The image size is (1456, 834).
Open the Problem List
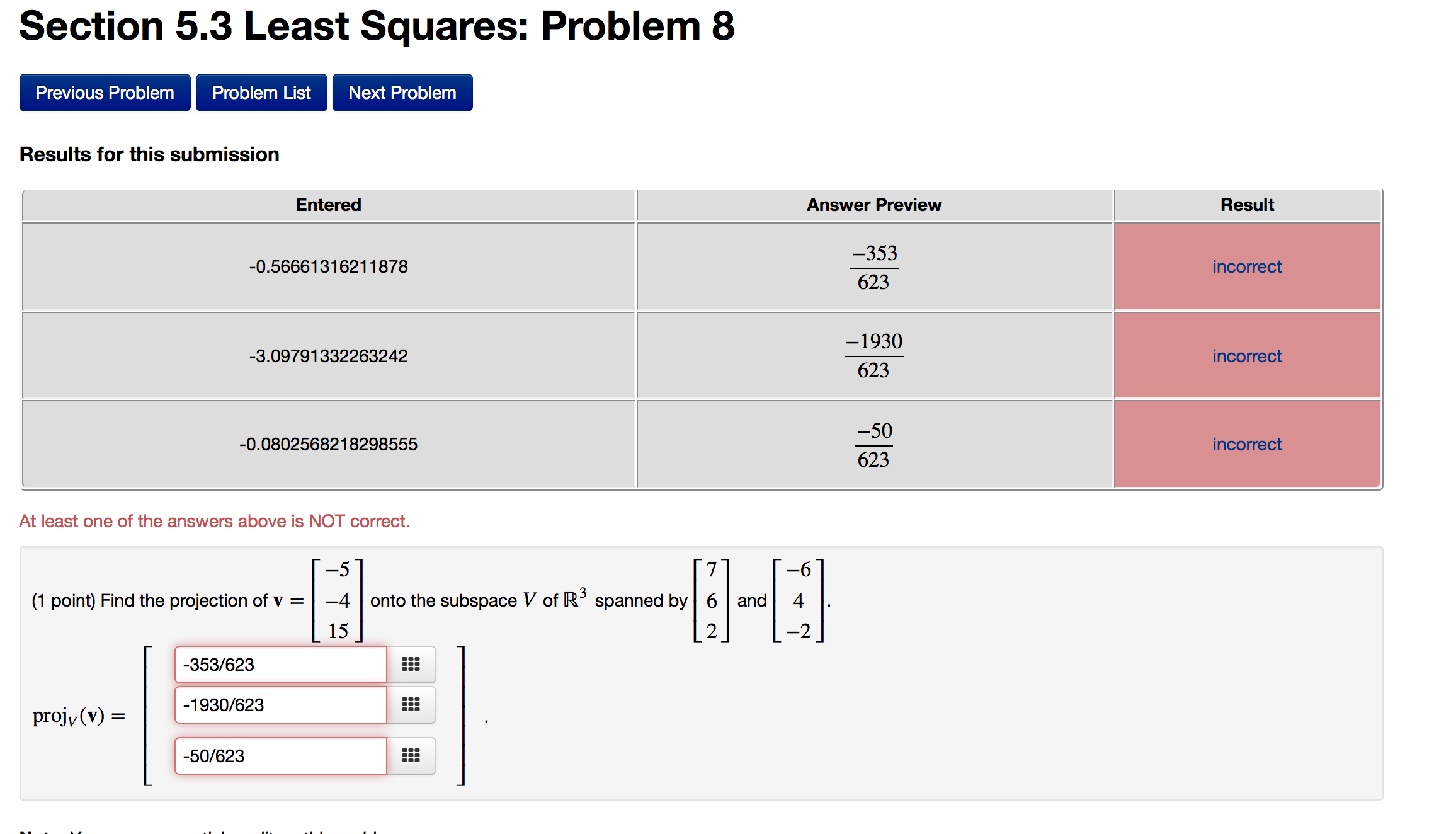click(261, 92)
